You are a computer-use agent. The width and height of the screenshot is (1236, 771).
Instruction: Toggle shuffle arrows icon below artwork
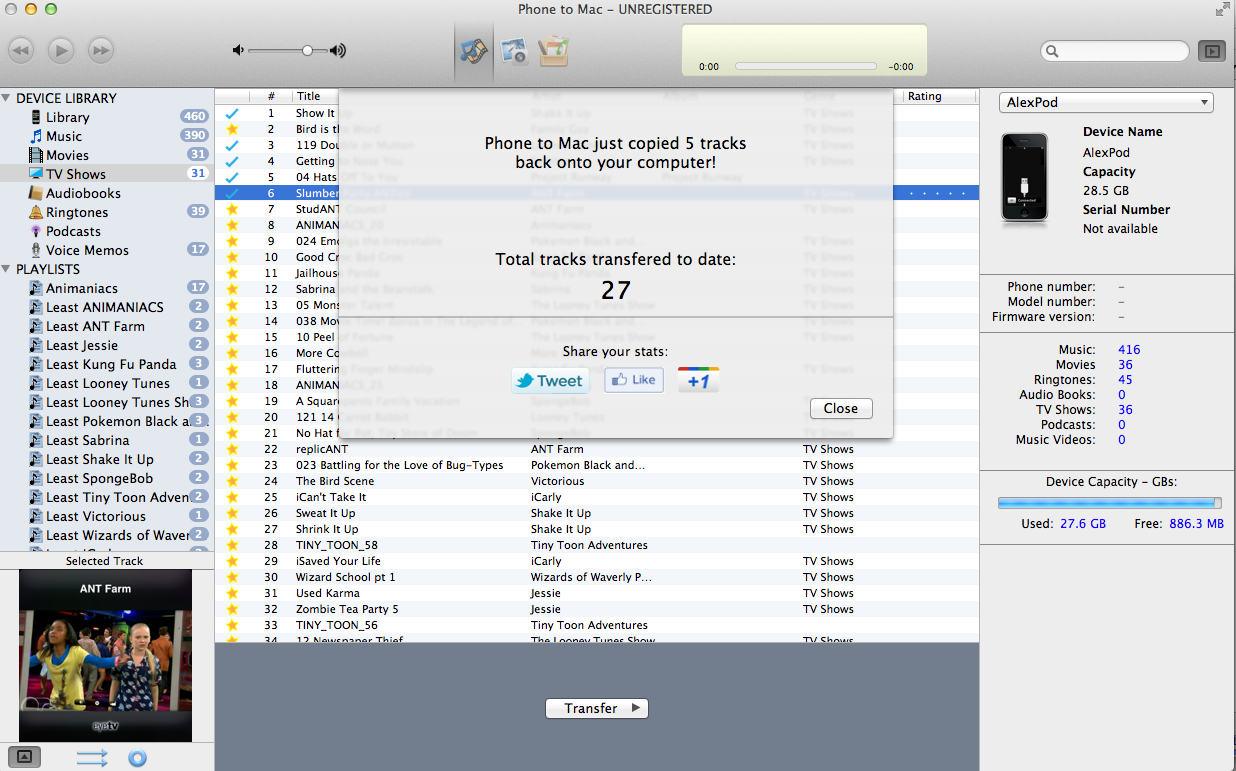(x=92, y=758)
